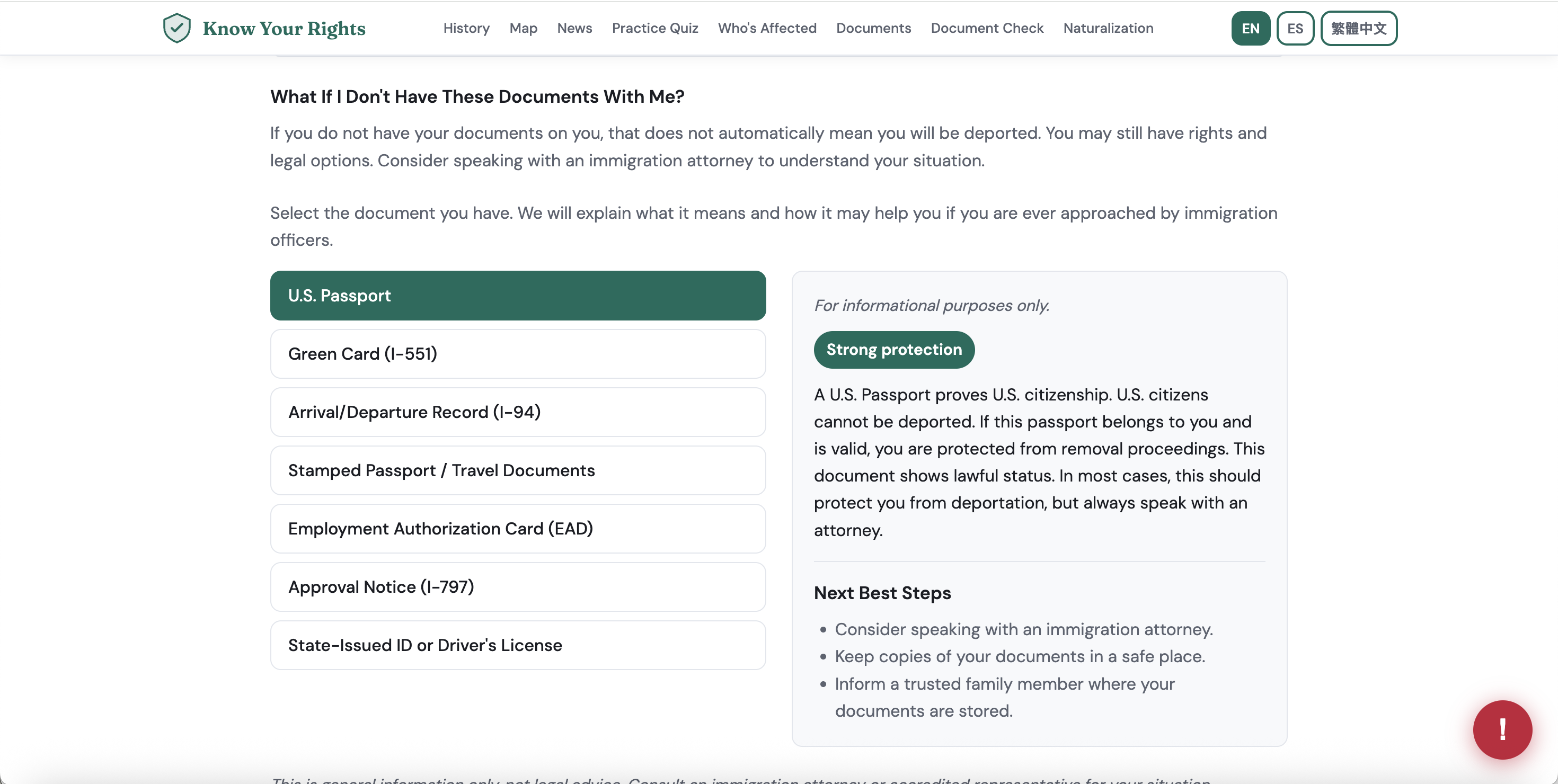Open the Practice Quiz page
Viewport: 1558px width, 784px height.
pos(654,29)
